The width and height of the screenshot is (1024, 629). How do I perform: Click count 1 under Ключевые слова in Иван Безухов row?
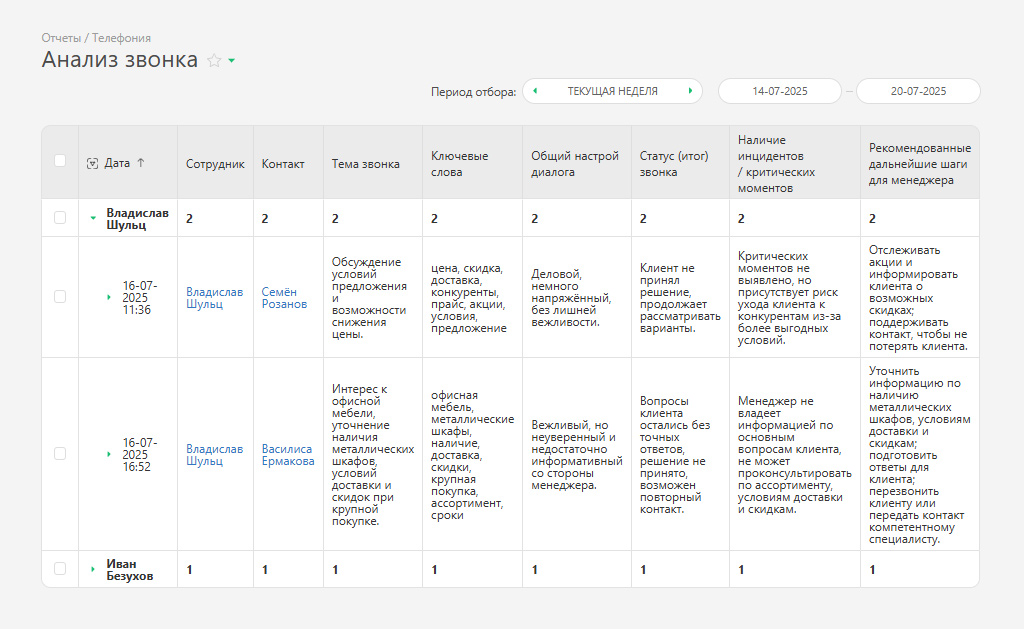(434, 570)
